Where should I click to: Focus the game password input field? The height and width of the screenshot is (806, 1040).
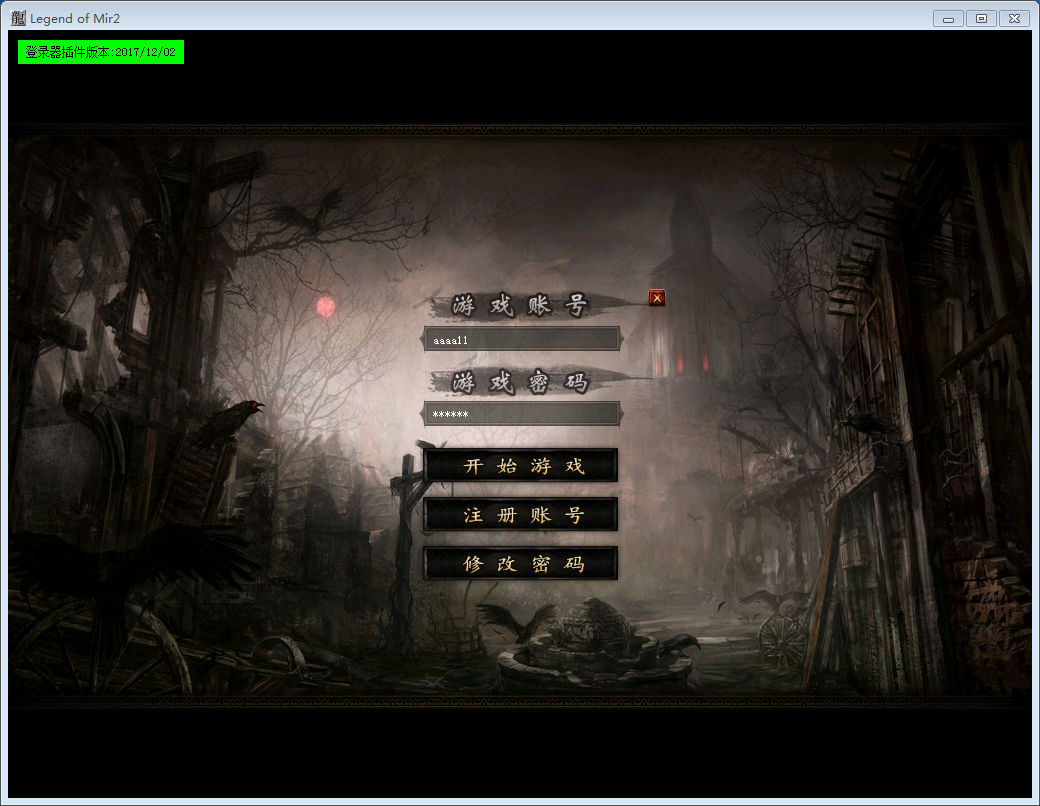(x=521, y=414)
